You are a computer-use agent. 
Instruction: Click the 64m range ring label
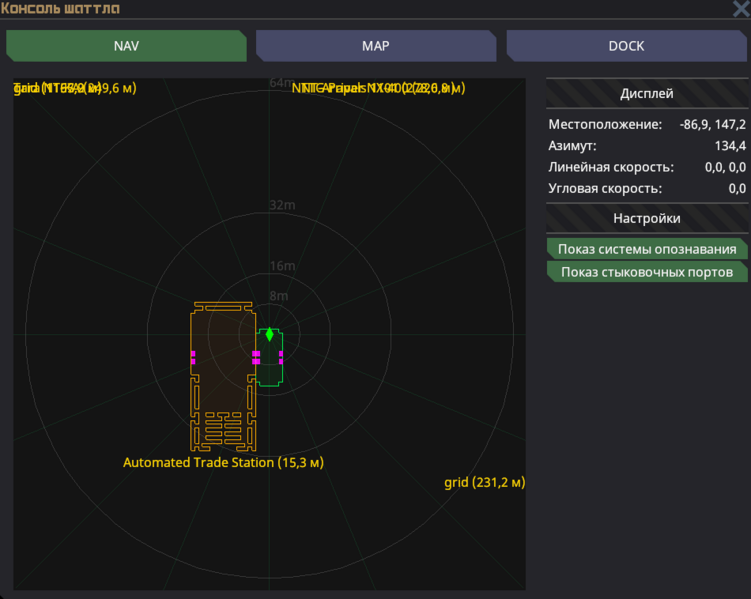281,83
